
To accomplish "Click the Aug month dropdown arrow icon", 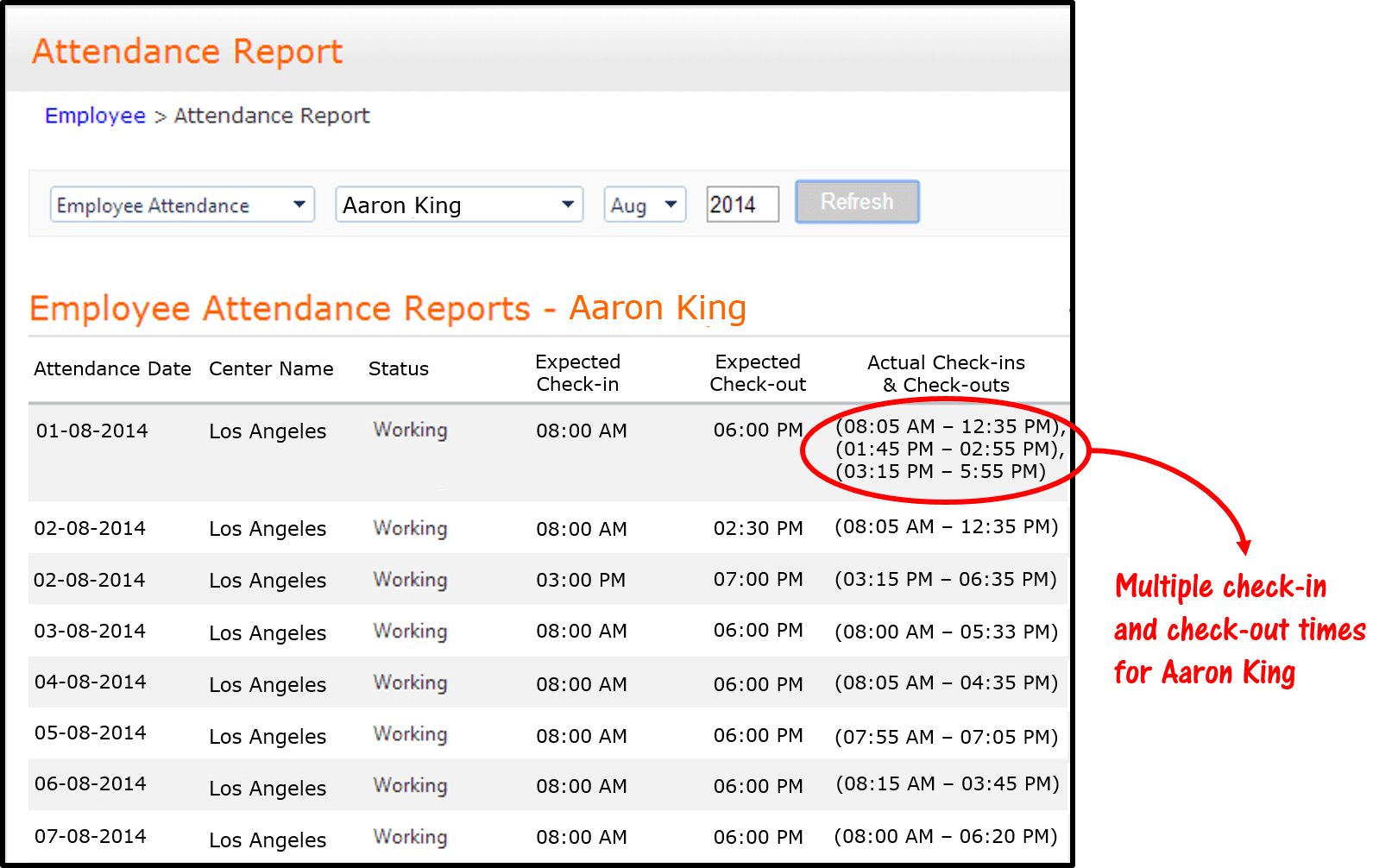I will point(669,204).
